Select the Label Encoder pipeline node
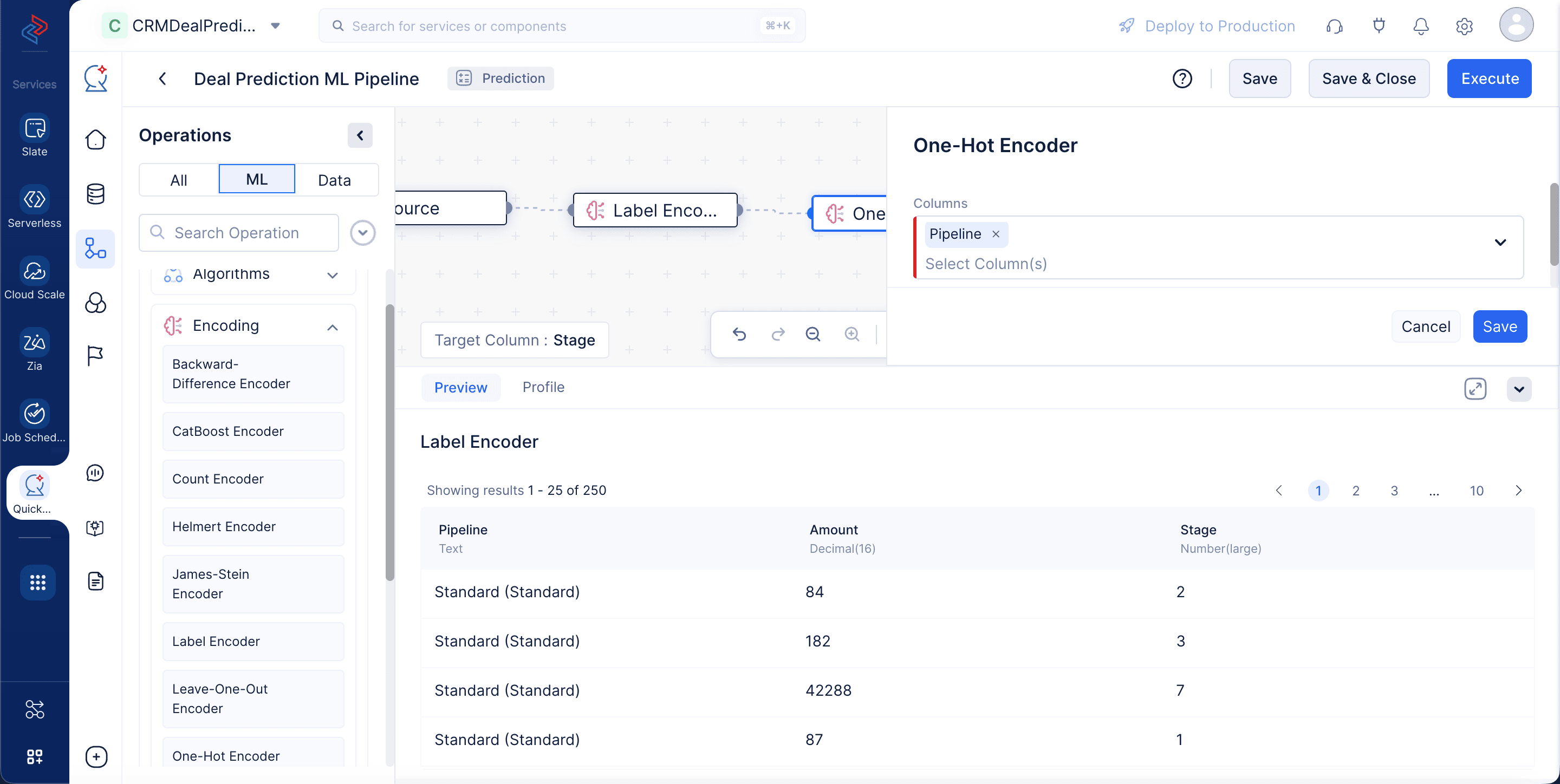Screen dimensions: 1560x784 click(x=655, y=211)
